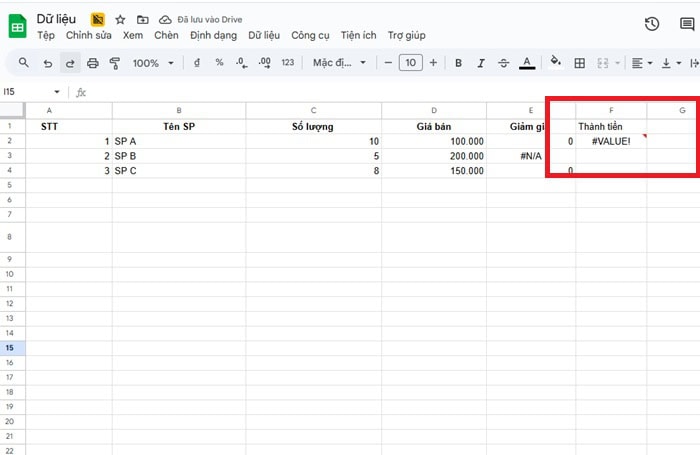Open the horizontal align dropdown
Image resolution: width=700 pixels, height=455 pixels.
641,63
